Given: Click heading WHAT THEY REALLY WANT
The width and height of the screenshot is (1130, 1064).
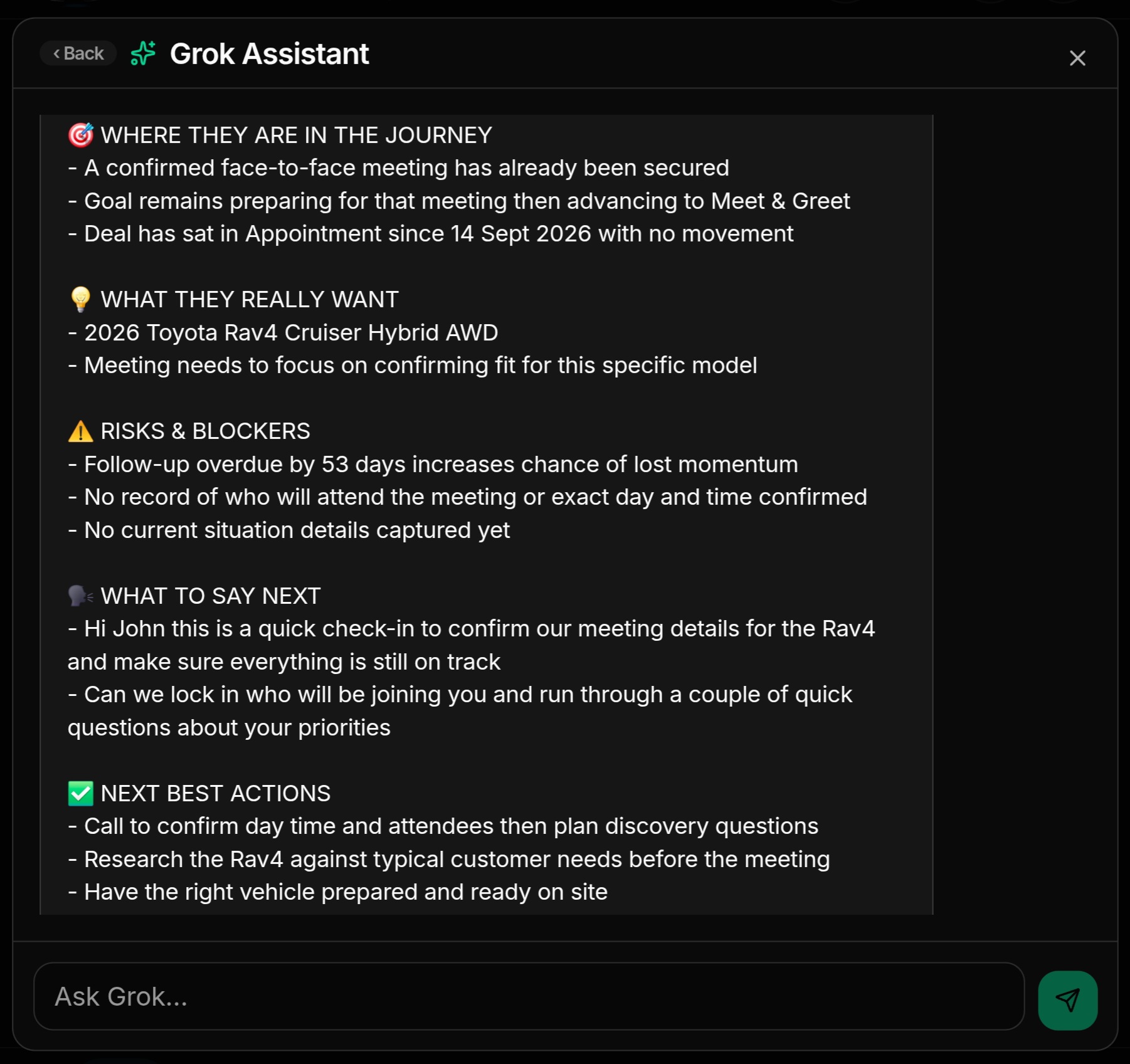Looking at the screenshot, I should click(250, 300).
